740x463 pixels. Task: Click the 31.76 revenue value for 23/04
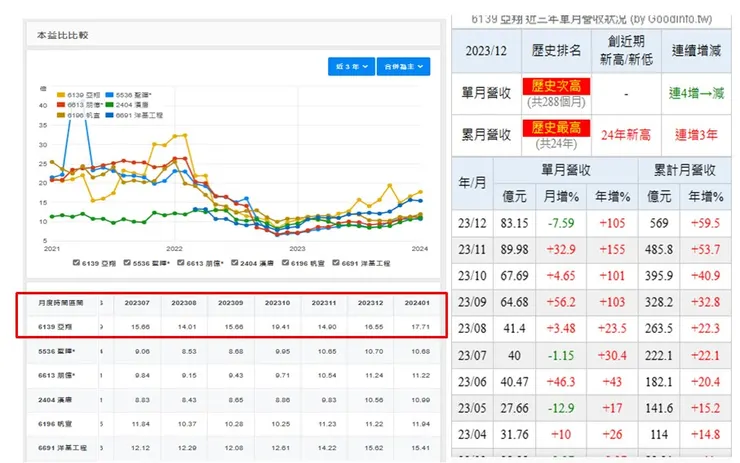coord(514,434)
